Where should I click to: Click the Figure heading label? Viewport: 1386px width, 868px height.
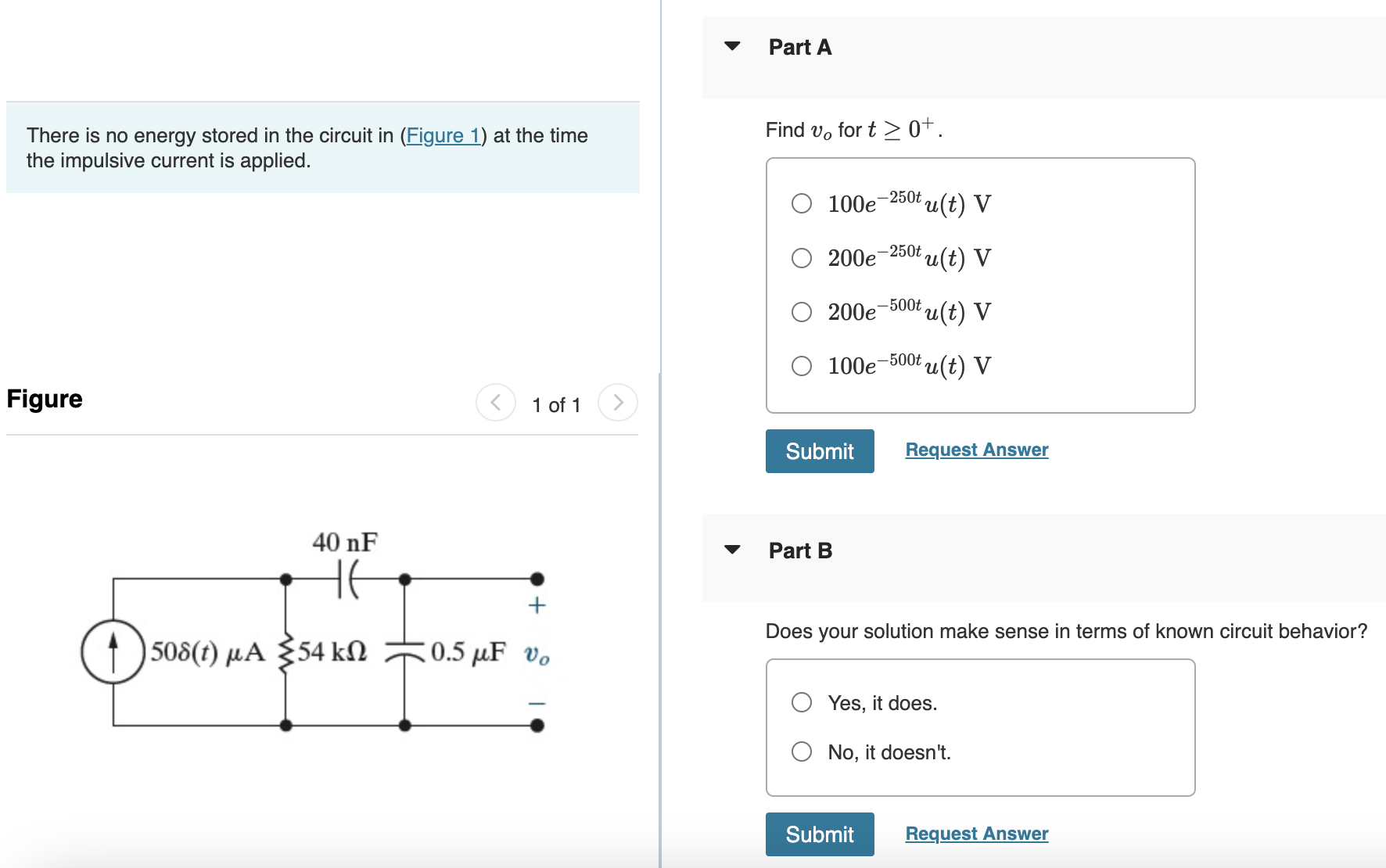click(43, 399)
